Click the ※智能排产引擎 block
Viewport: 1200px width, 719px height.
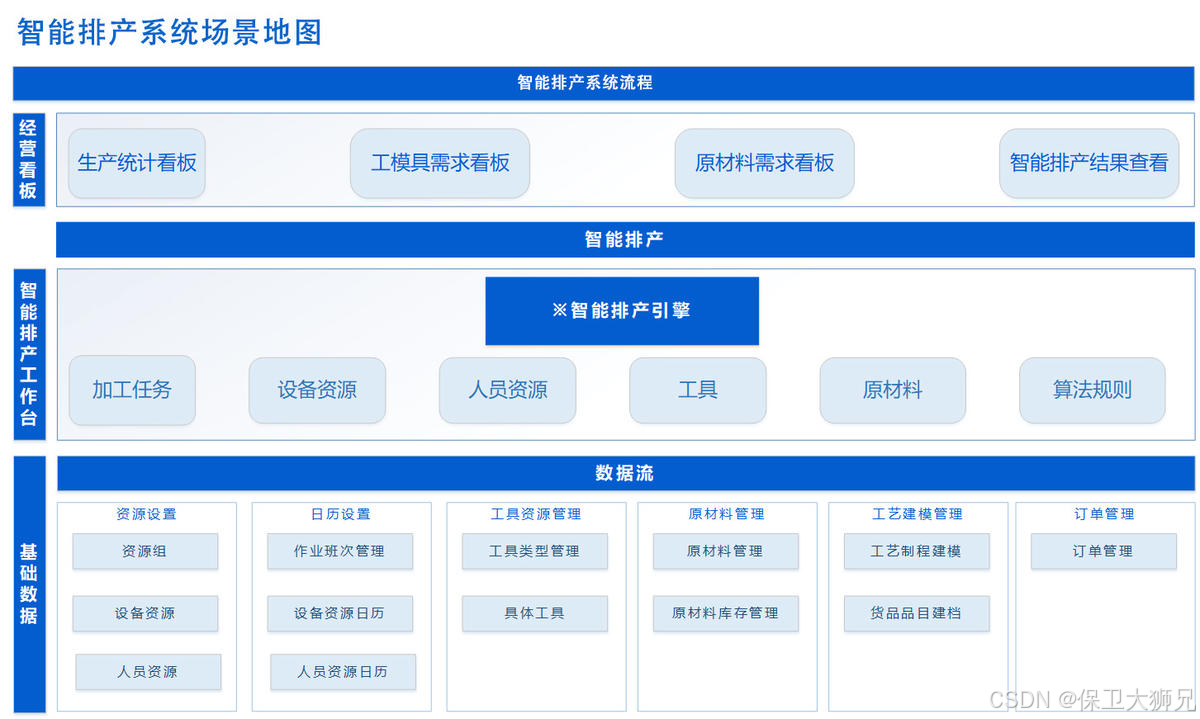pyautogui.click(x=622, y=311)
